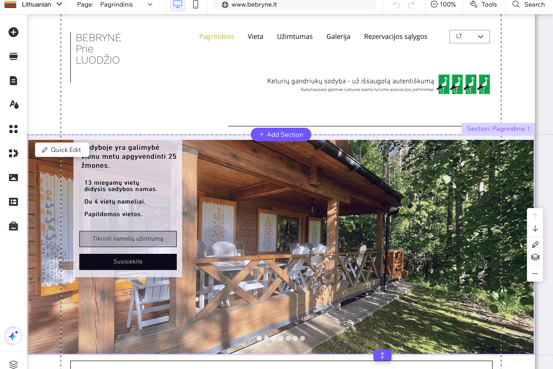Click the first slideshow navigation dot
Viewport: 553px width, 369px height.
tap(259, 338)
